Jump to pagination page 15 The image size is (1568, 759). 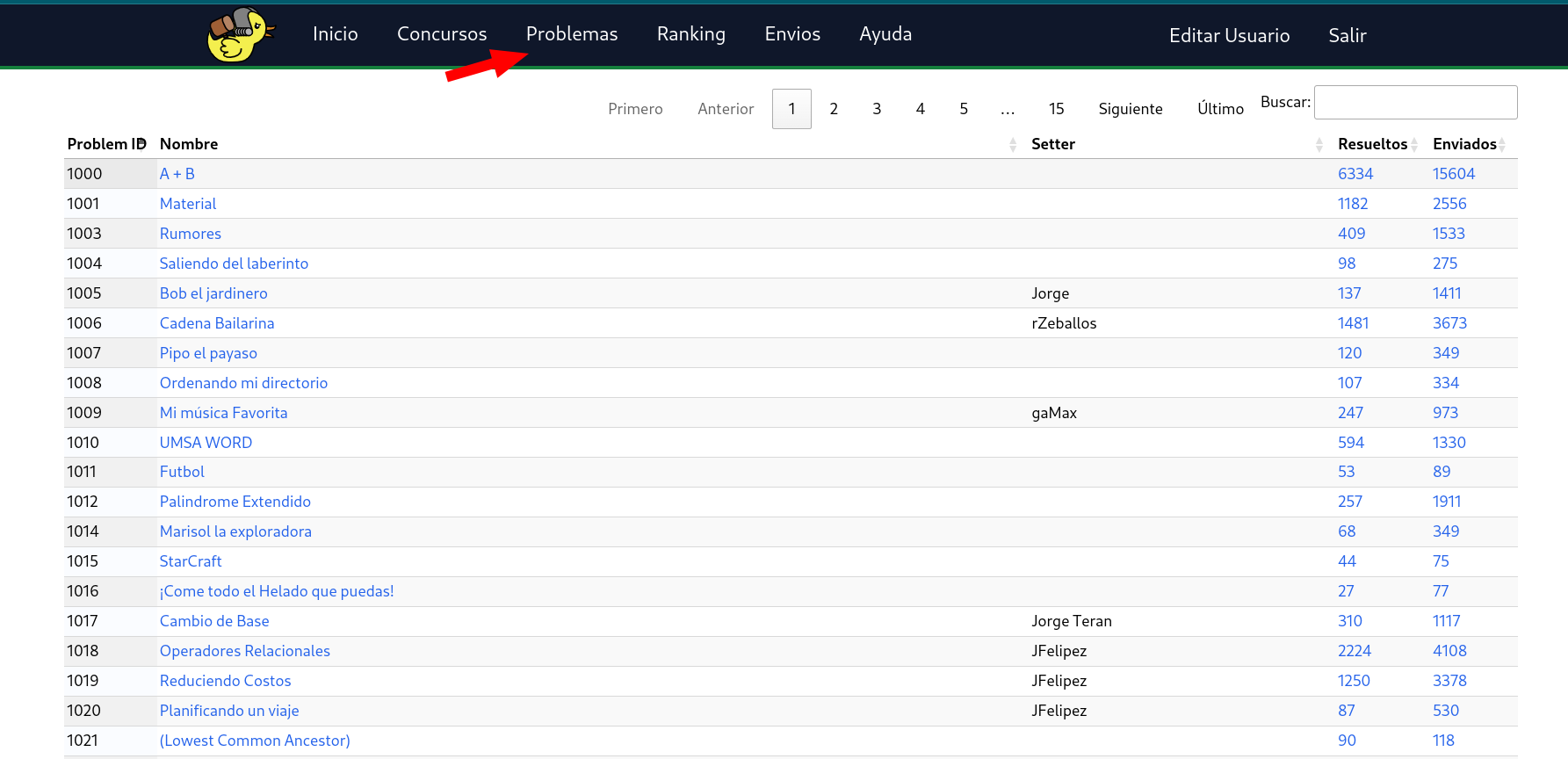coord(1056,109)
